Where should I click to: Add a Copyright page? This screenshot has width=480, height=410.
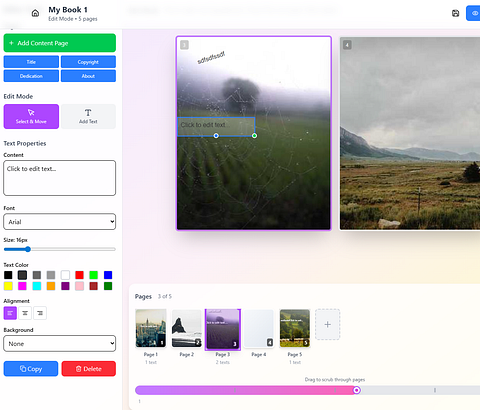pyautogui.click(x=88, y=62)
